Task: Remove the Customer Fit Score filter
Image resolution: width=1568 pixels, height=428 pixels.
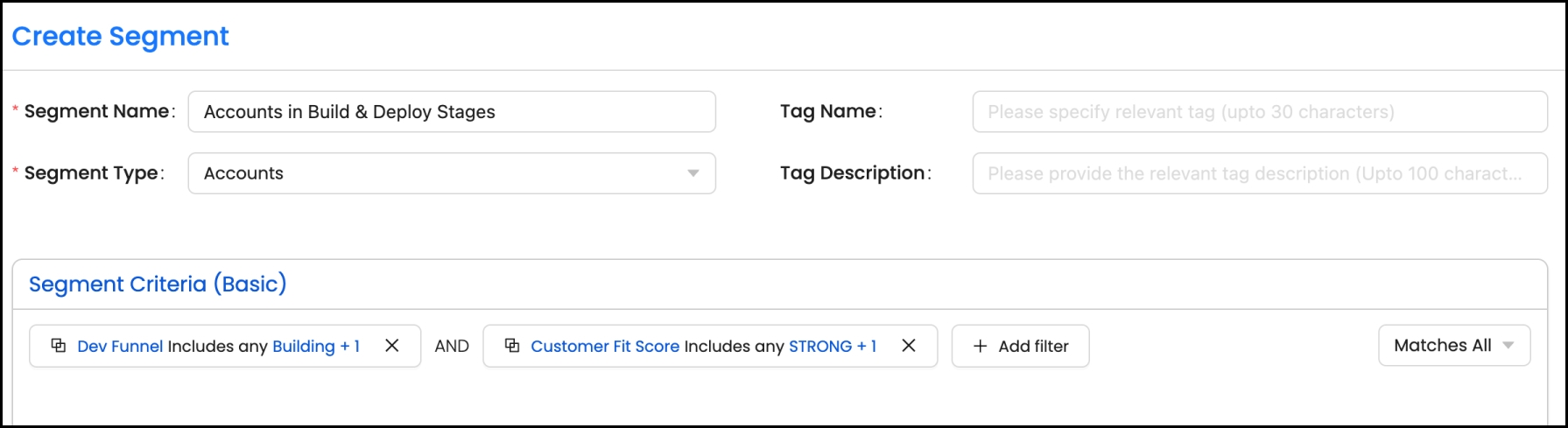Action: [909, 346]
